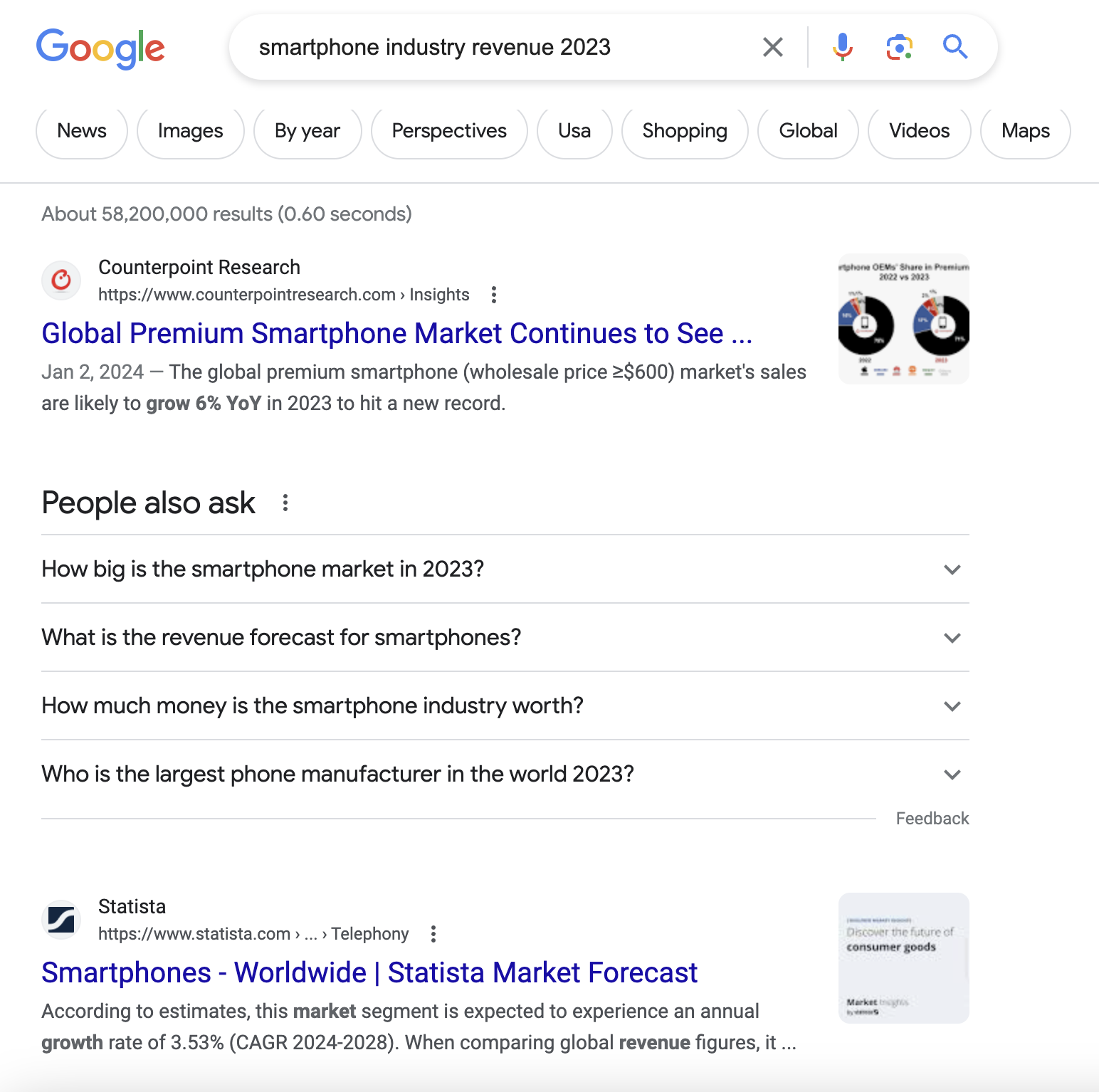Open options menu next to People also ask
This screenshot has width=1099, height=1092.
coord(285,503)
